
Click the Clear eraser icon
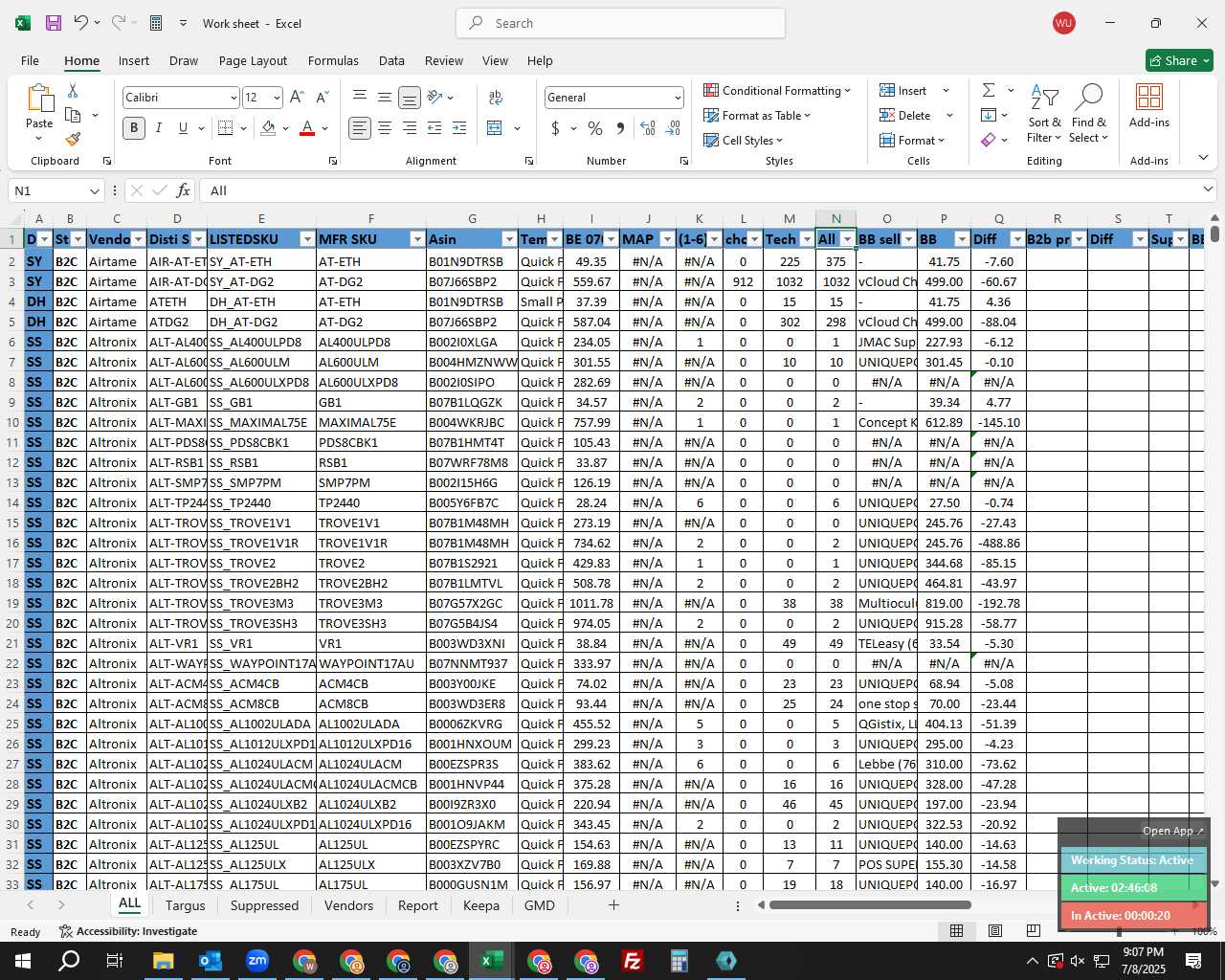989,140
